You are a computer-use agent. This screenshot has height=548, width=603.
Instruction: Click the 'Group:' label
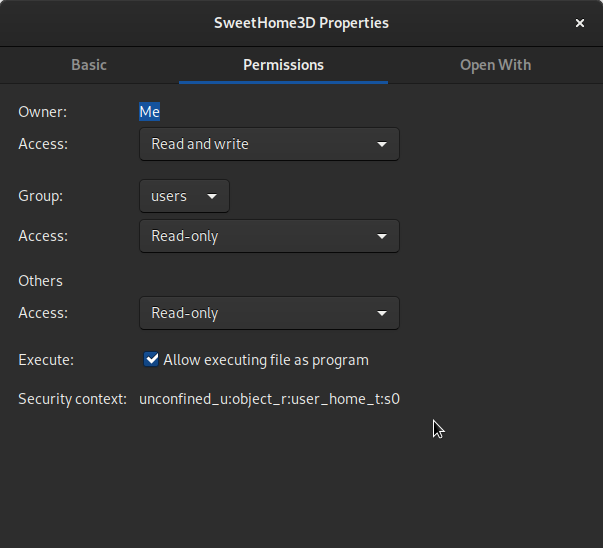41,196
